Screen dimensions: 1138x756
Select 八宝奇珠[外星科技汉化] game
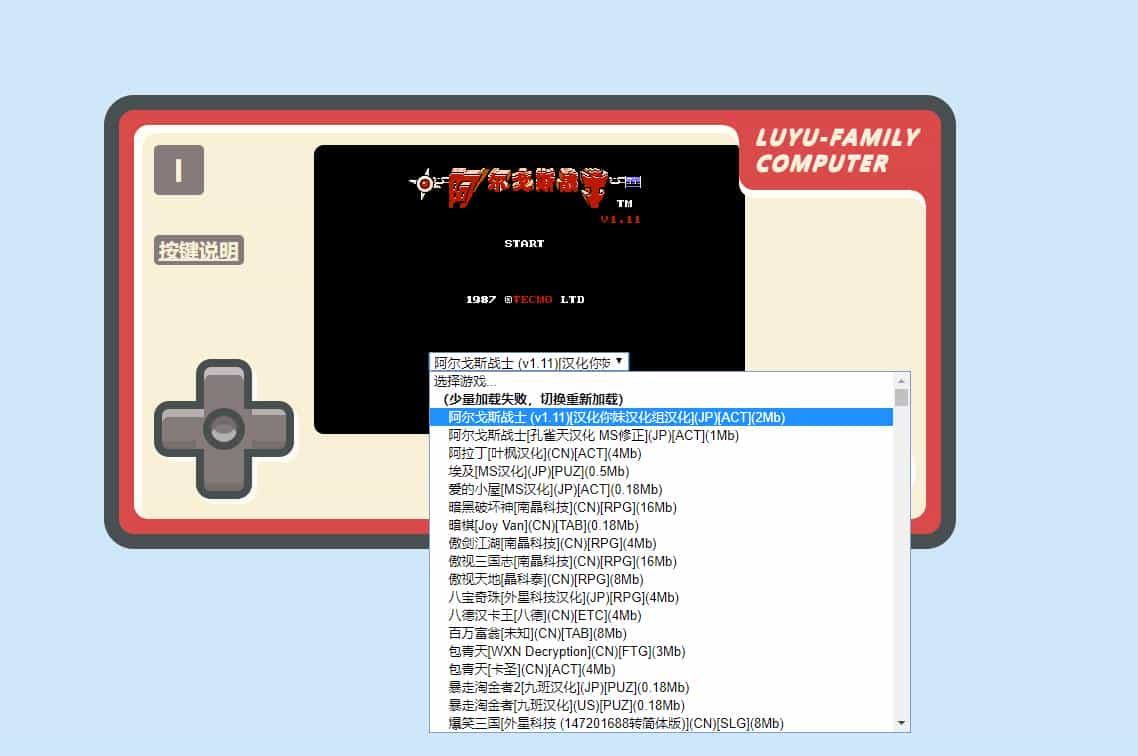point(660,598)
